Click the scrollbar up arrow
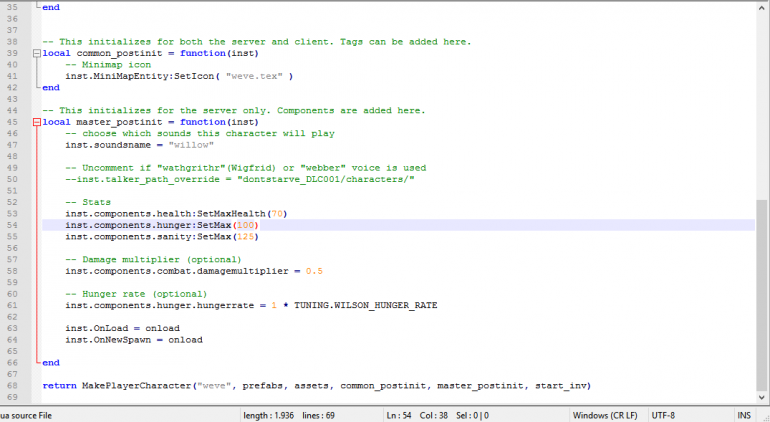This screenshot has height=422, width=770. 762,5
